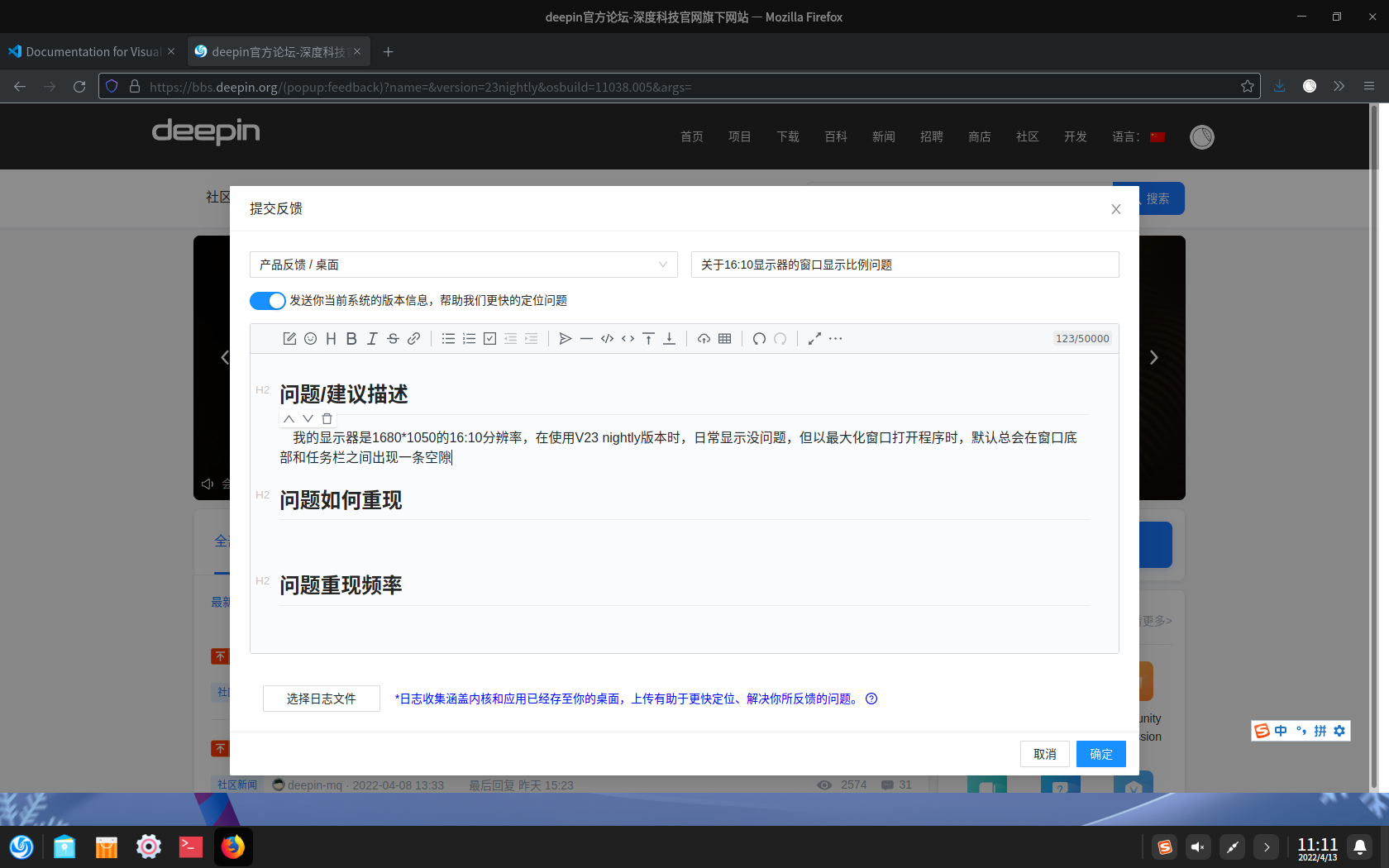Toggle bold formatting in editor toolbar

351,339
